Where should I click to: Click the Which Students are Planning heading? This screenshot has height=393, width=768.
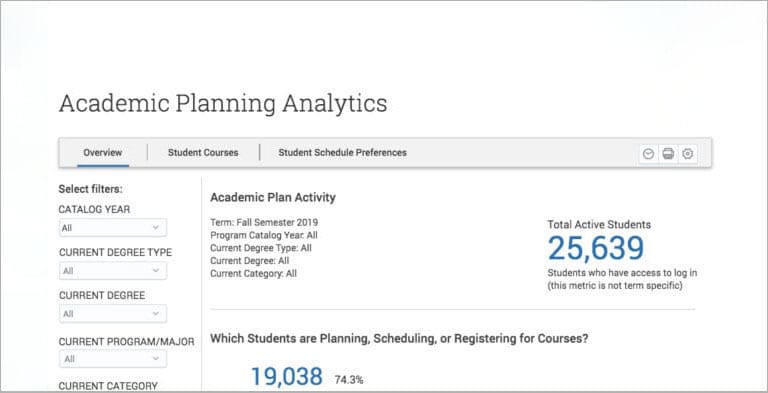click(399, 339)
